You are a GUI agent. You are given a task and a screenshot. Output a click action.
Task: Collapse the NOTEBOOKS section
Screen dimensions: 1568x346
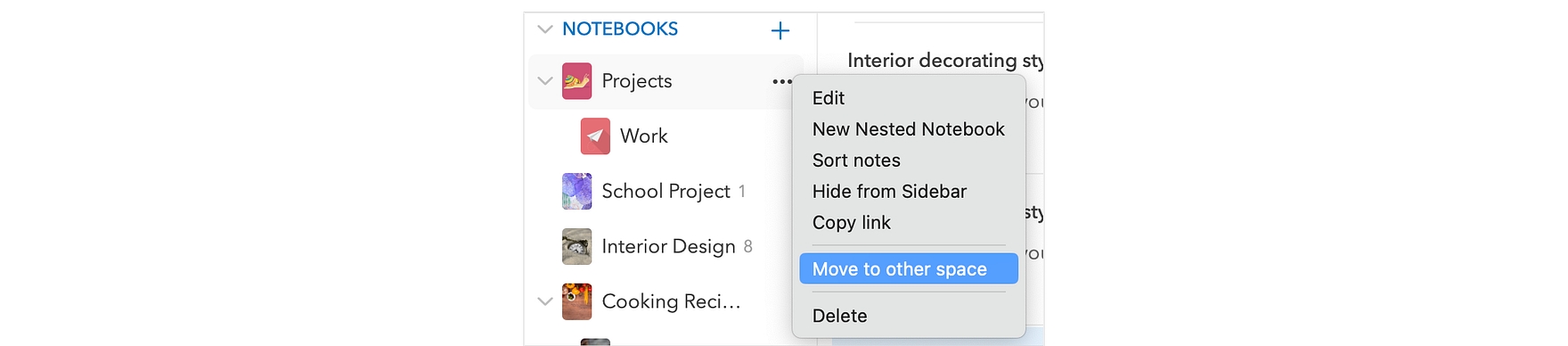coord(545,29)
